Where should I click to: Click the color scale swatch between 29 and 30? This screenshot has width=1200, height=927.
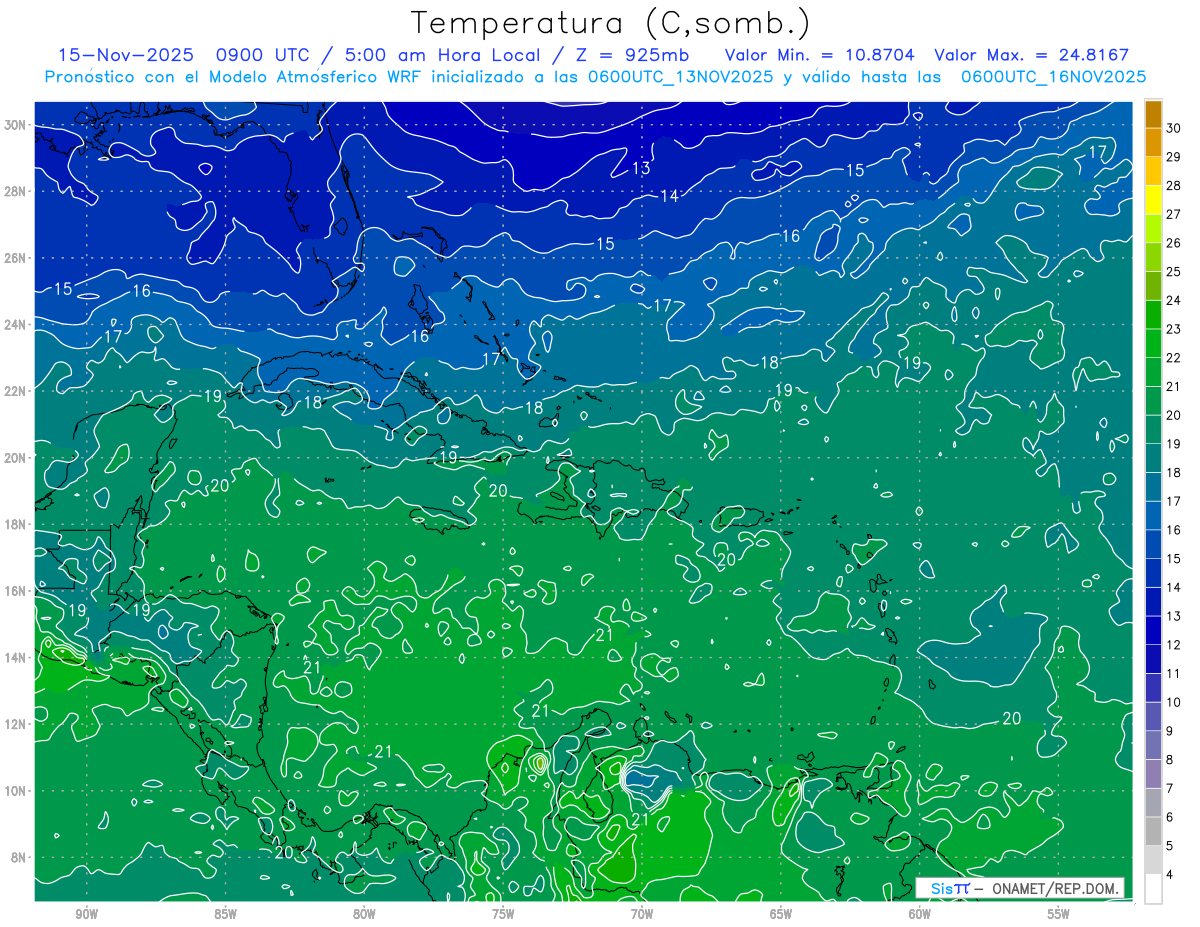tap(1153, 142)
